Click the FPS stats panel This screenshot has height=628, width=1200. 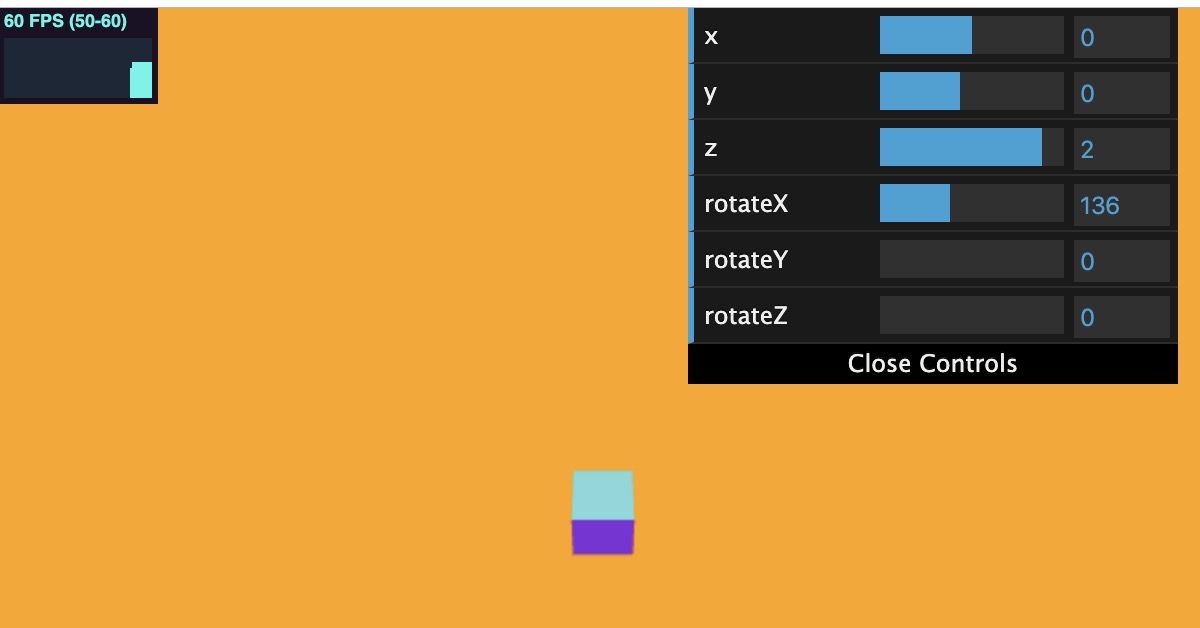tap(79, 56)
